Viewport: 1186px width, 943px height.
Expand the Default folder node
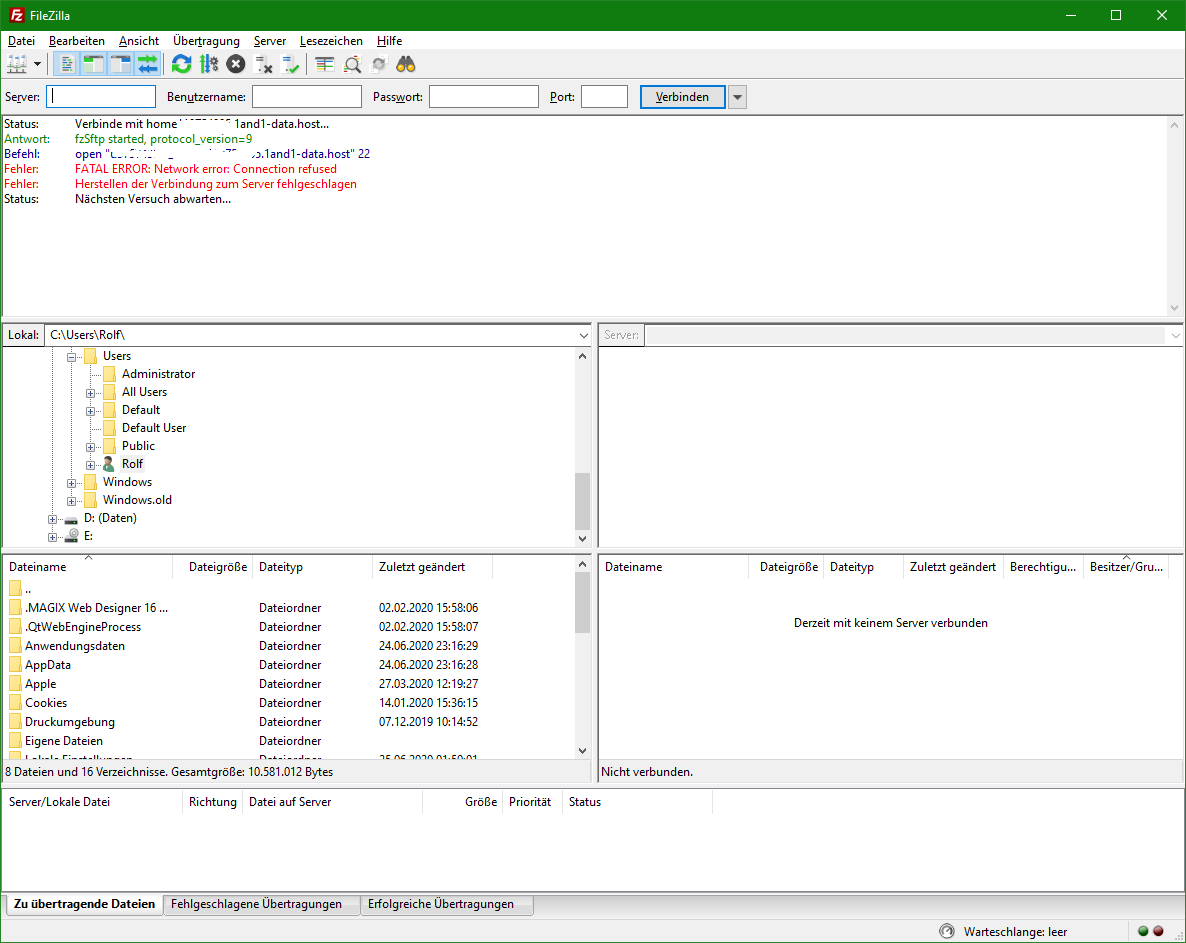coord(90,411)
